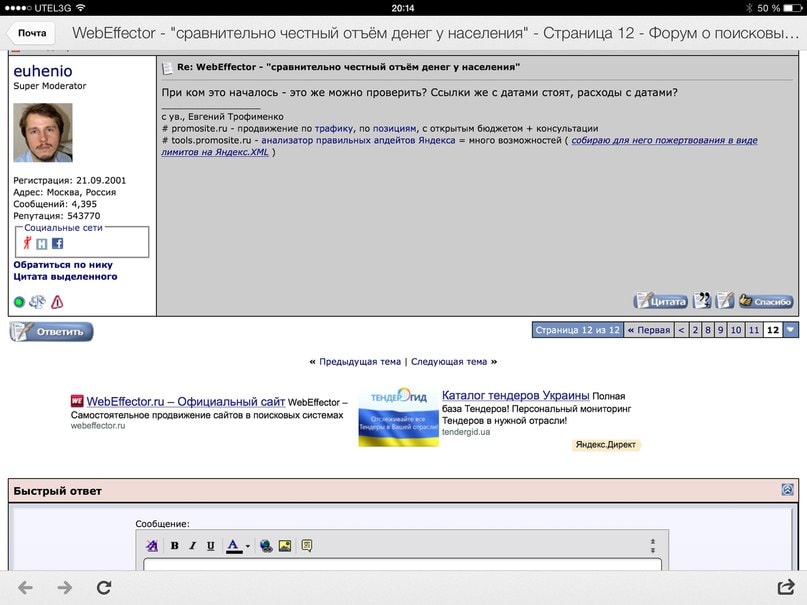Click the multi-quote icon on the post

702,301
